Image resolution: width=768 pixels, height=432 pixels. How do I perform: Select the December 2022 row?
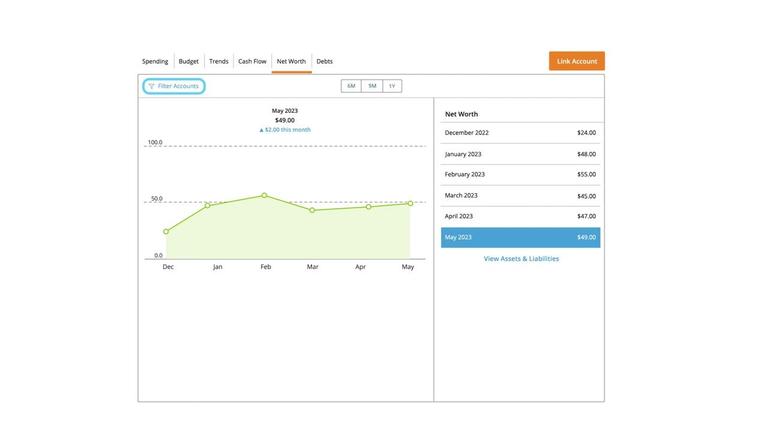[520, 133]
